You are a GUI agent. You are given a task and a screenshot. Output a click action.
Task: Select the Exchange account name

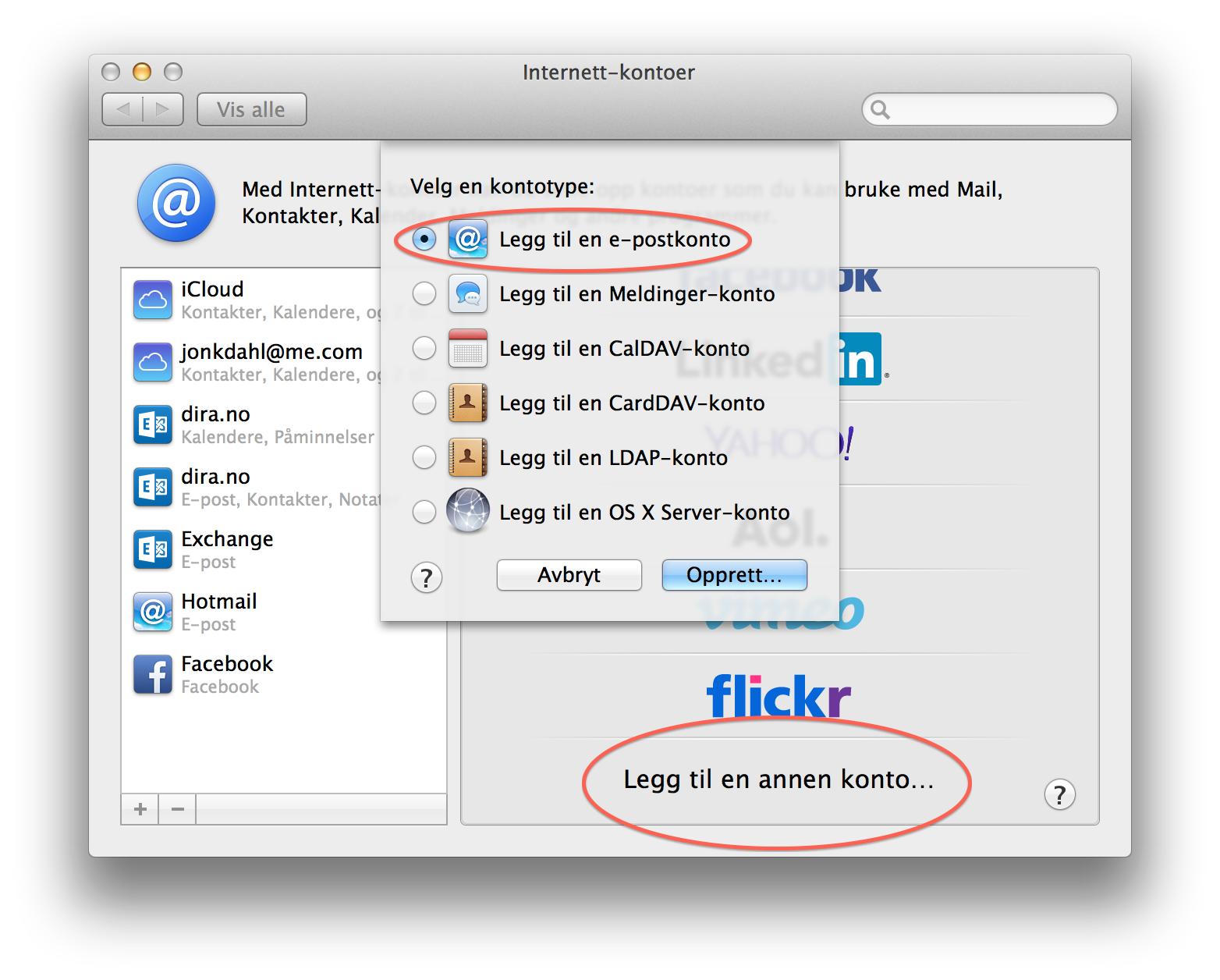coord(227,539)
